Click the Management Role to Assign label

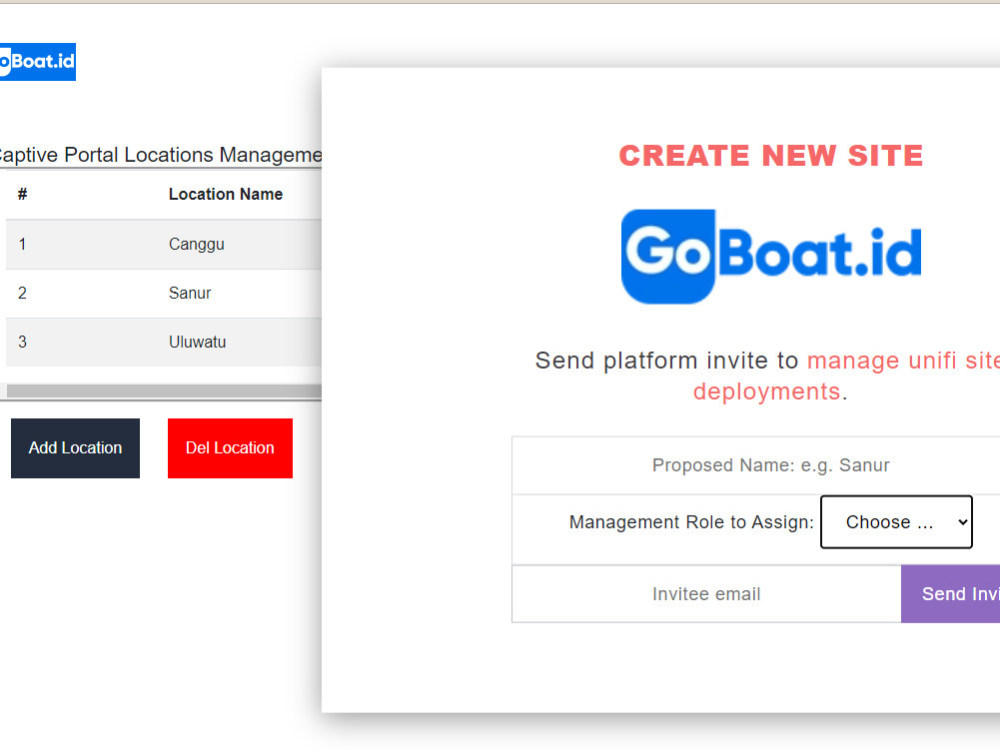coord(691,522)
